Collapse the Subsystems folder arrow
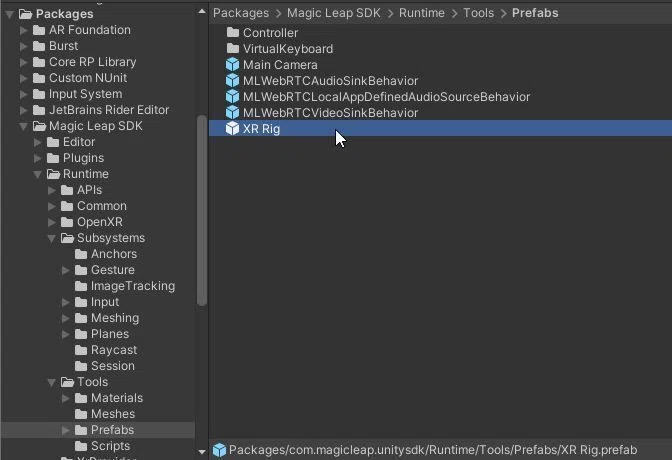 (51, 238)
